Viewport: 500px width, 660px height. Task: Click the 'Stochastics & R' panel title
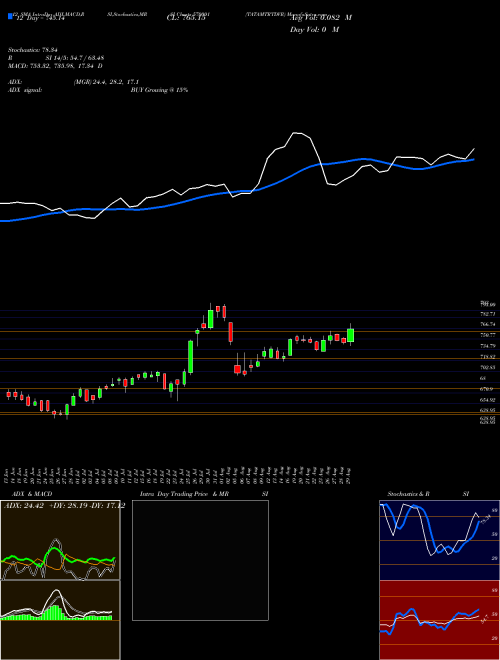(x=409, y=494)
